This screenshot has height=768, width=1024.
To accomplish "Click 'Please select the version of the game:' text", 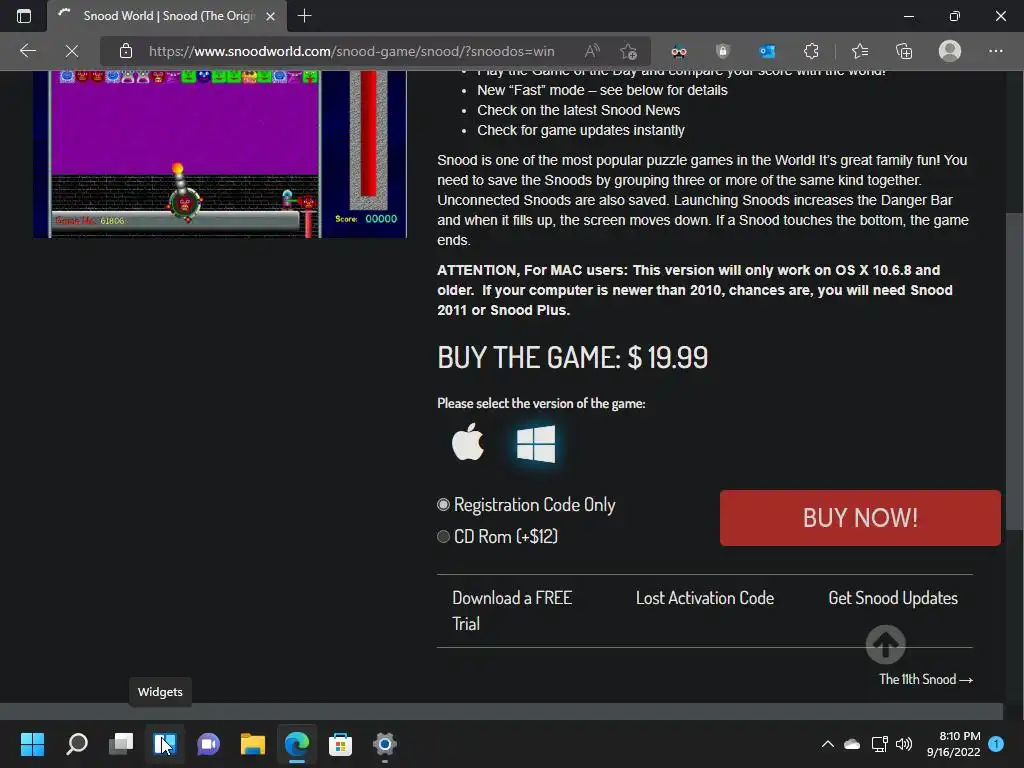I will (541, 404).
